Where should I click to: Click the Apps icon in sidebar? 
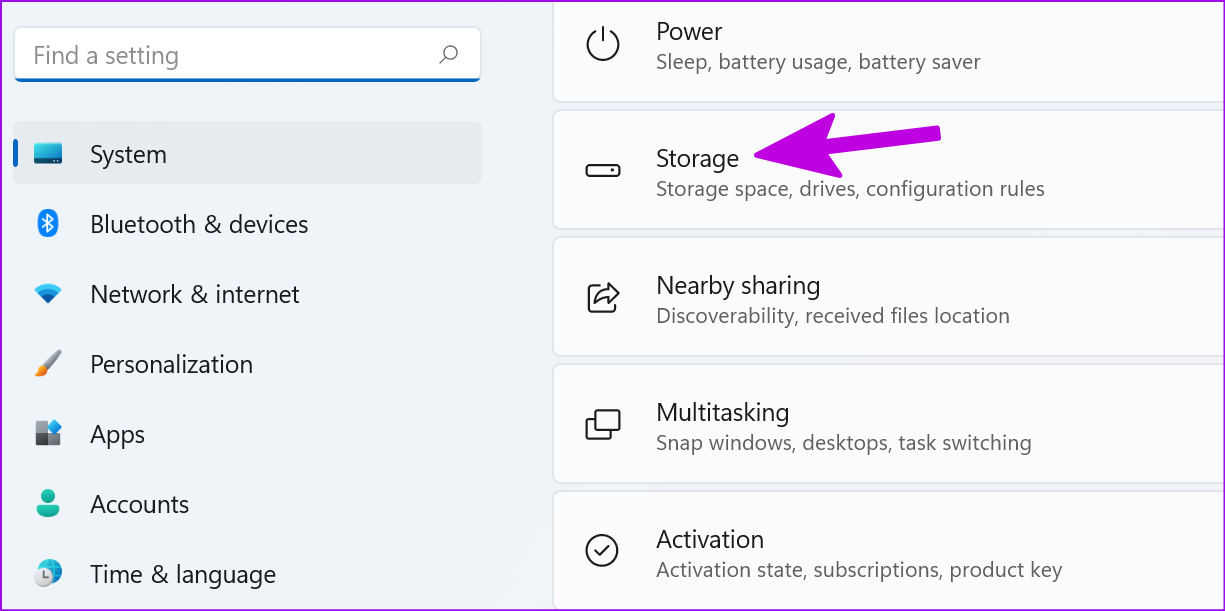(48, 433)
